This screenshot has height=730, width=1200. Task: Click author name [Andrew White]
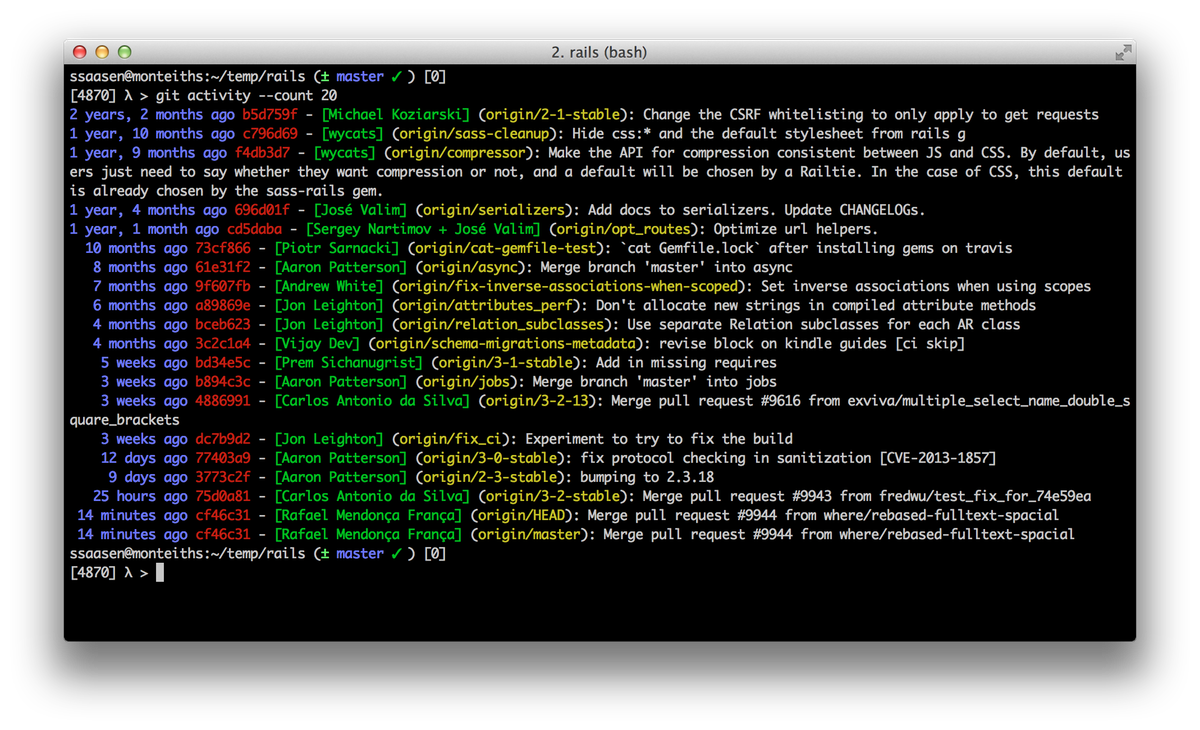click(329, 286)
